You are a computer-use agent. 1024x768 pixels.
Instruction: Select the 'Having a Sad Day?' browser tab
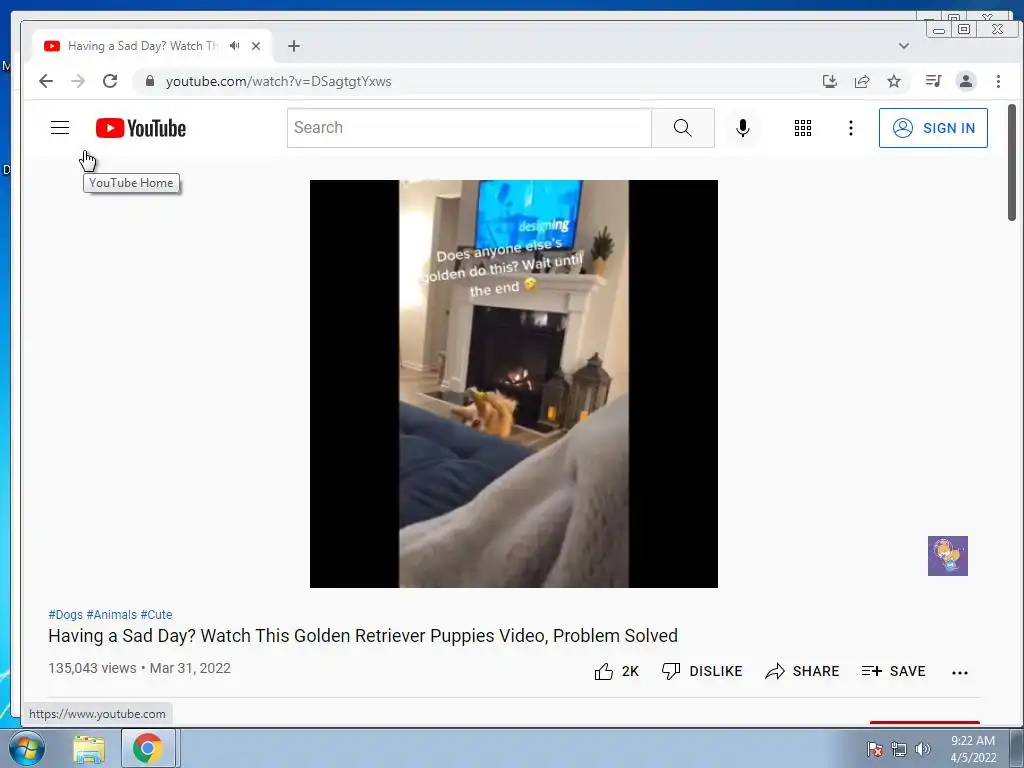(x=153, y=46)
